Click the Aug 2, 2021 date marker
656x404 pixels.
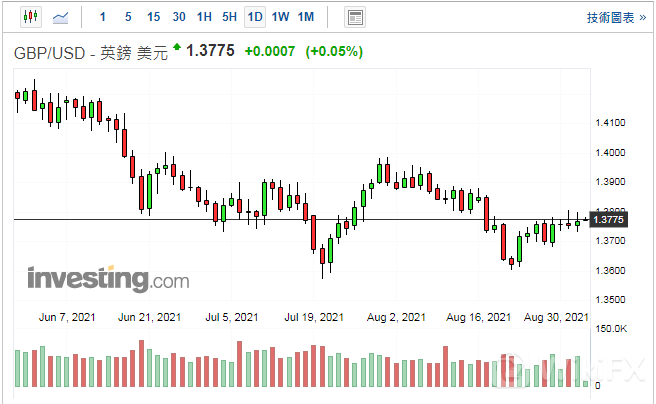(395, 317)
